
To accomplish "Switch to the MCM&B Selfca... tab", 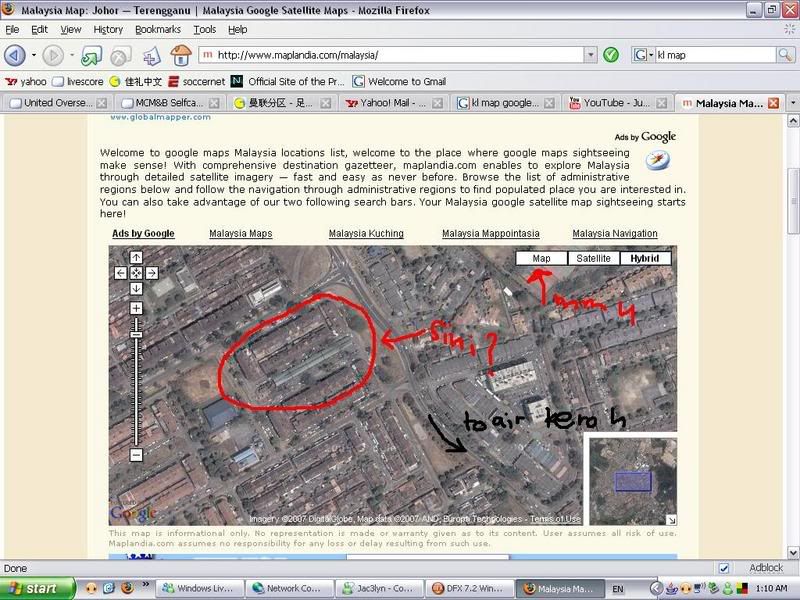I will (169, 103).
